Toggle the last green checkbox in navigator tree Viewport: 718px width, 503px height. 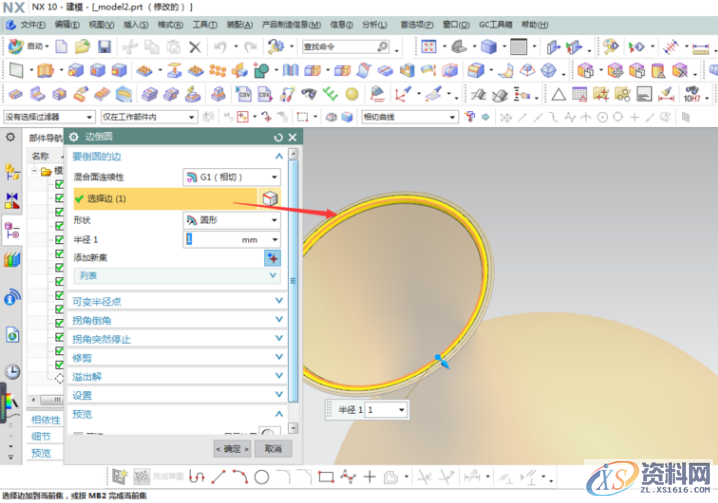pos(59,364)
